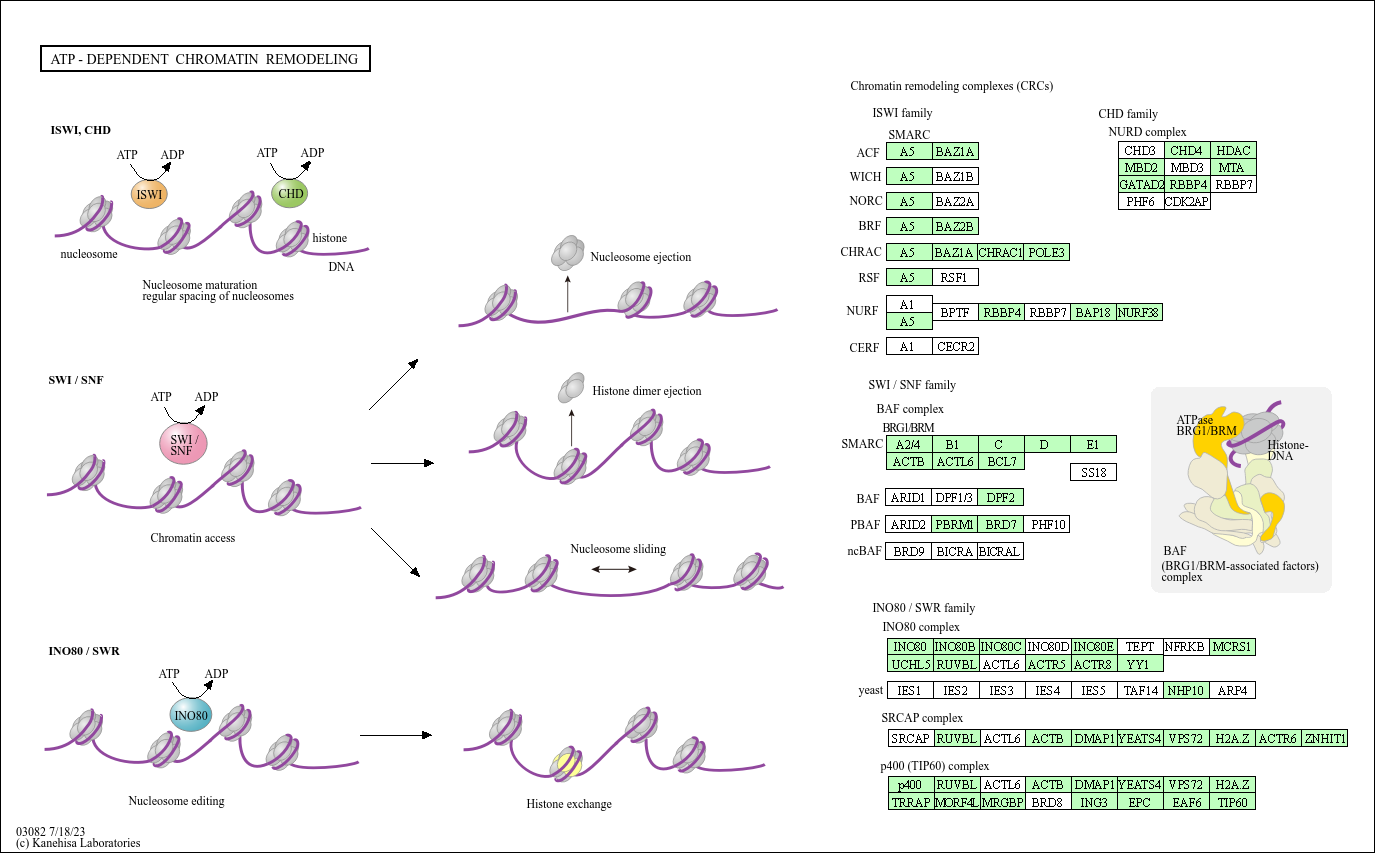Open the TRRAP gene box
The image size is (1375, 853).
911,802
